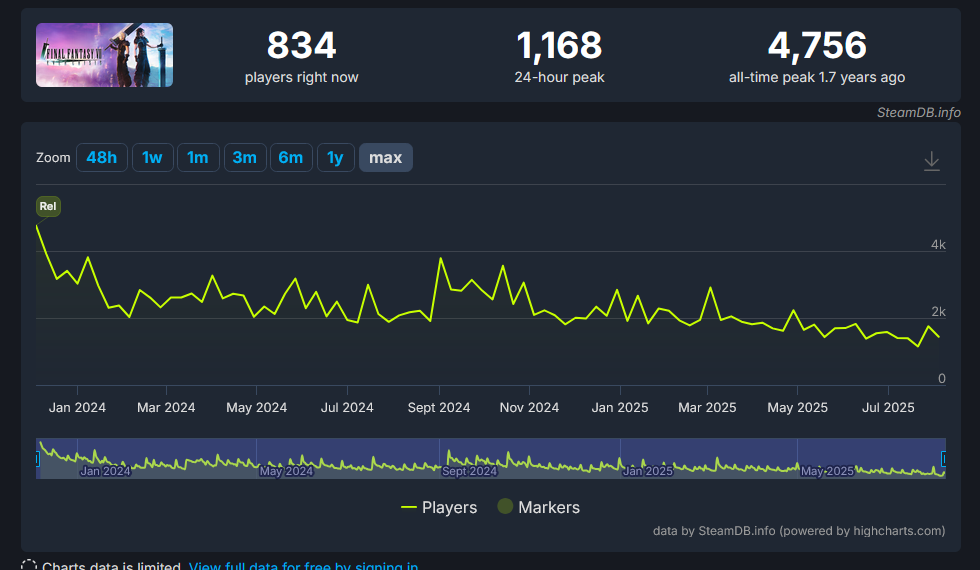
Task: Select the 1w zoom range
Action: [x=152, y=158]
